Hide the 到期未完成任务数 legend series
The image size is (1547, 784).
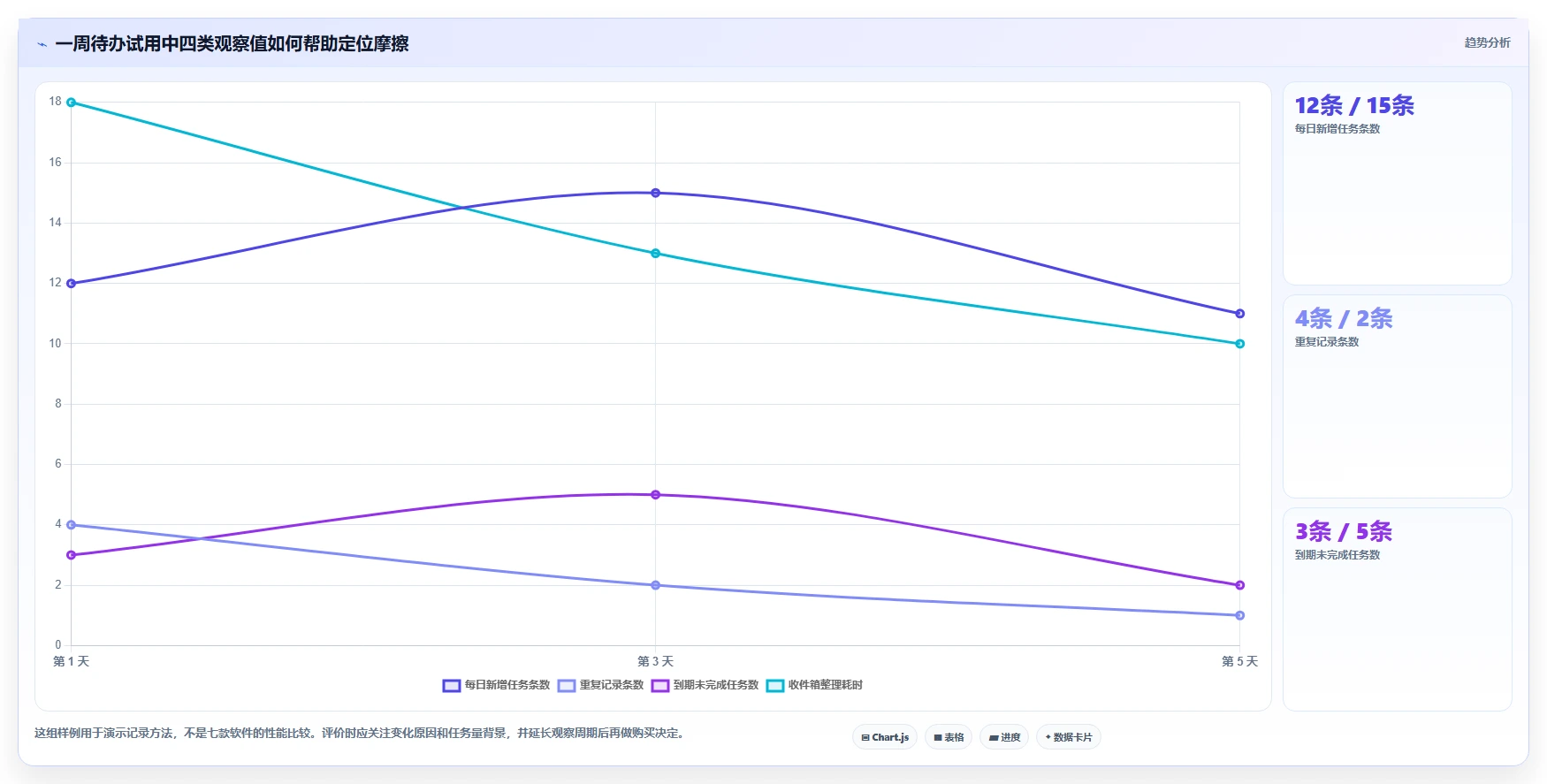point(705,685)
